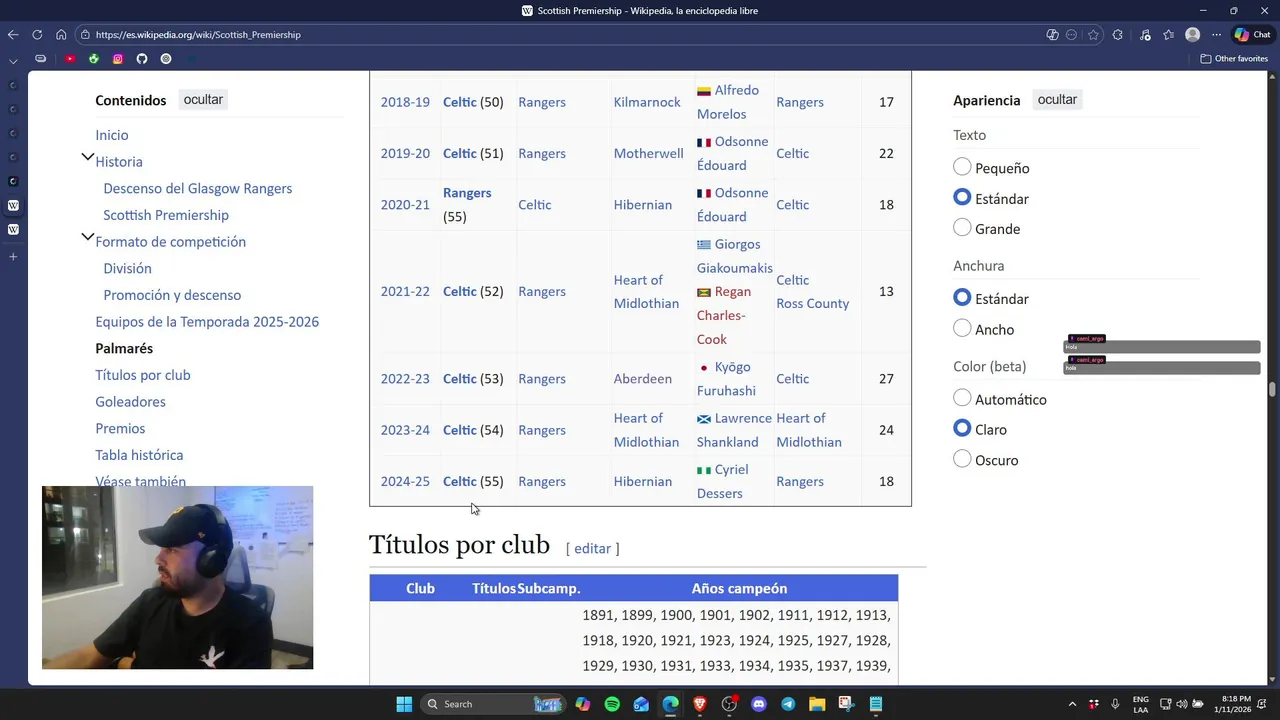
Task: Open the browser home page icon
Action: coord(61,35)
